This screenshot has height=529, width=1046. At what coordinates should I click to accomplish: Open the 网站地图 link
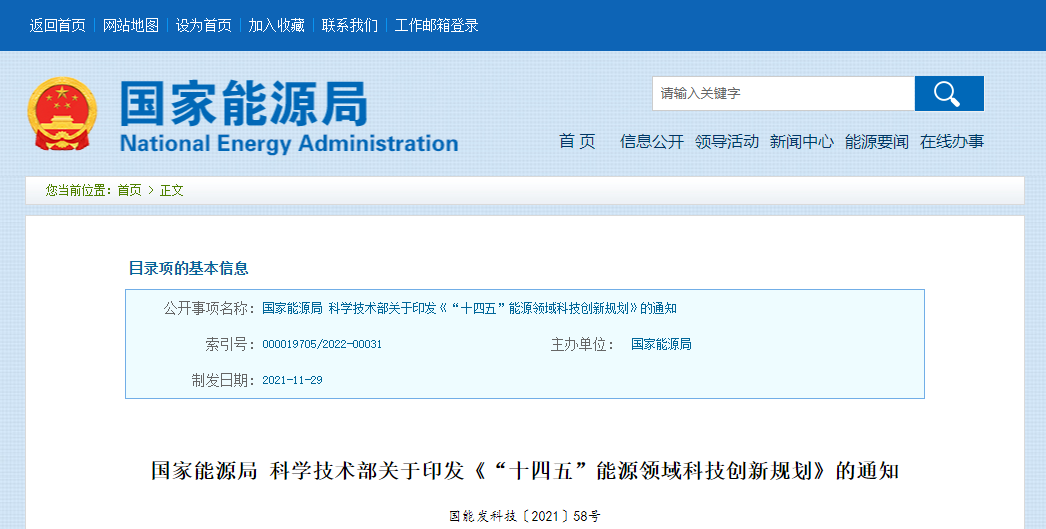coord(131,25)
